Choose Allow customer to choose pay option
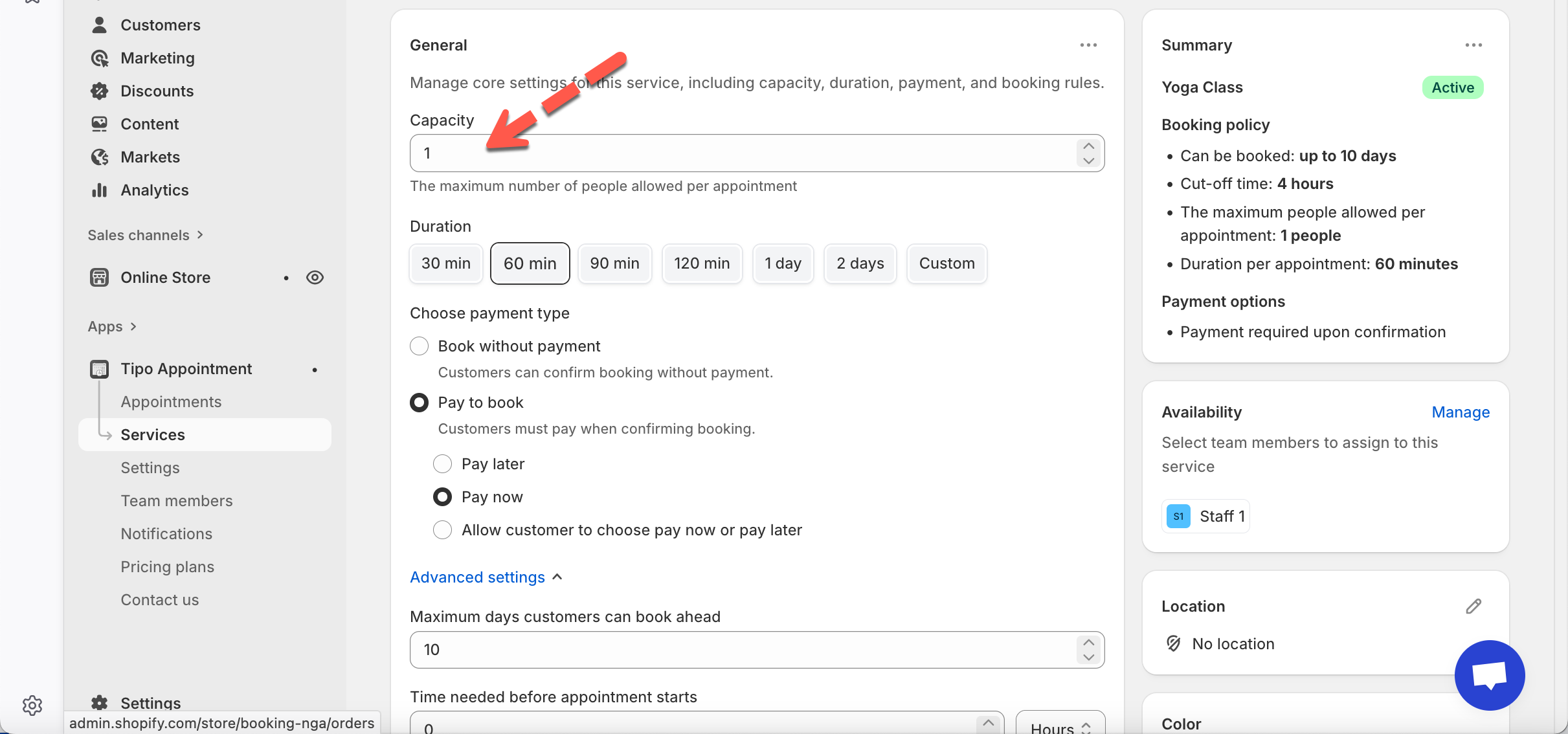 click(x=442, y=530)
